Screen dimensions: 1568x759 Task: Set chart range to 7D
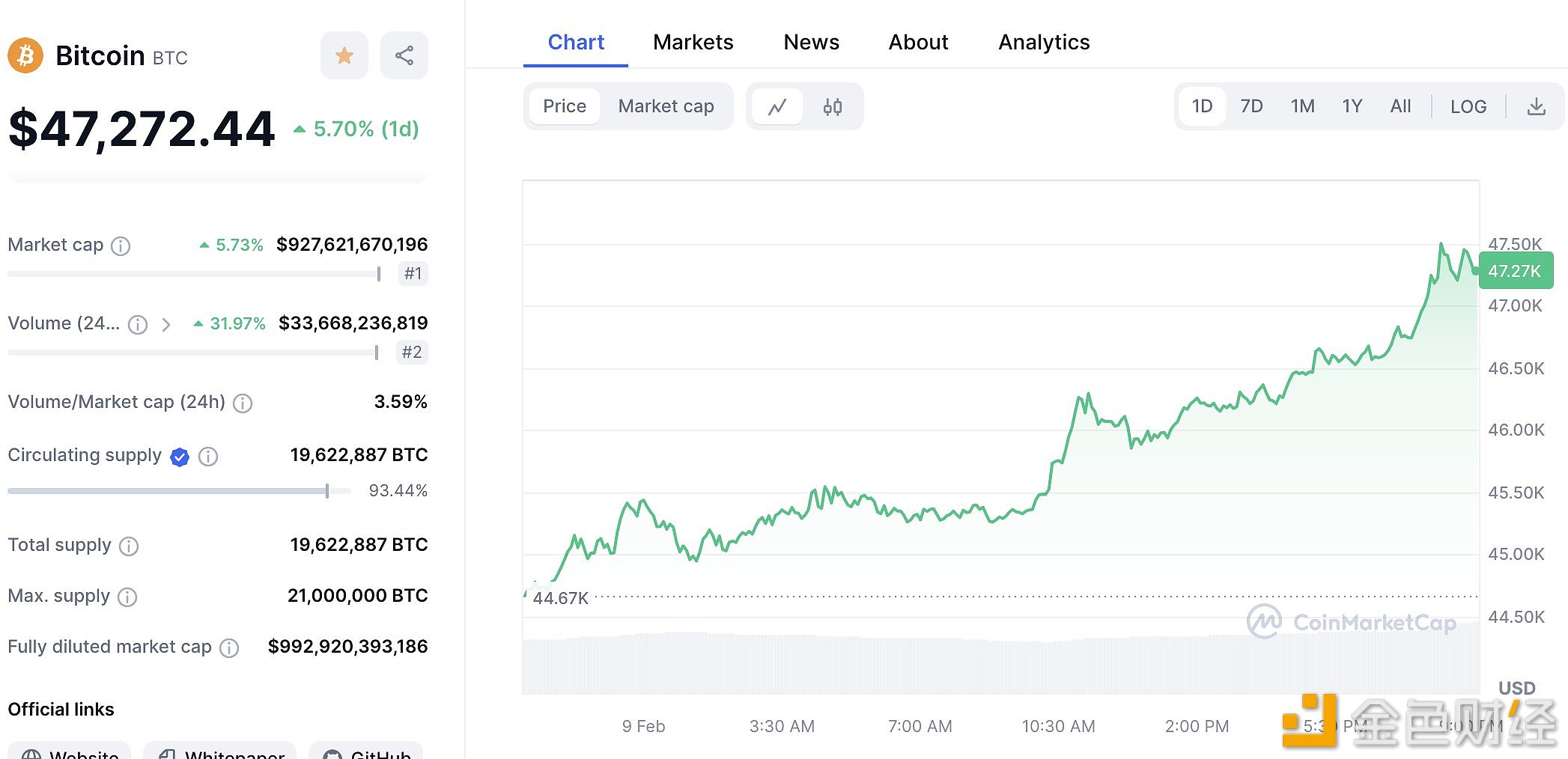pyautogui.click(x=1251, y=106)
